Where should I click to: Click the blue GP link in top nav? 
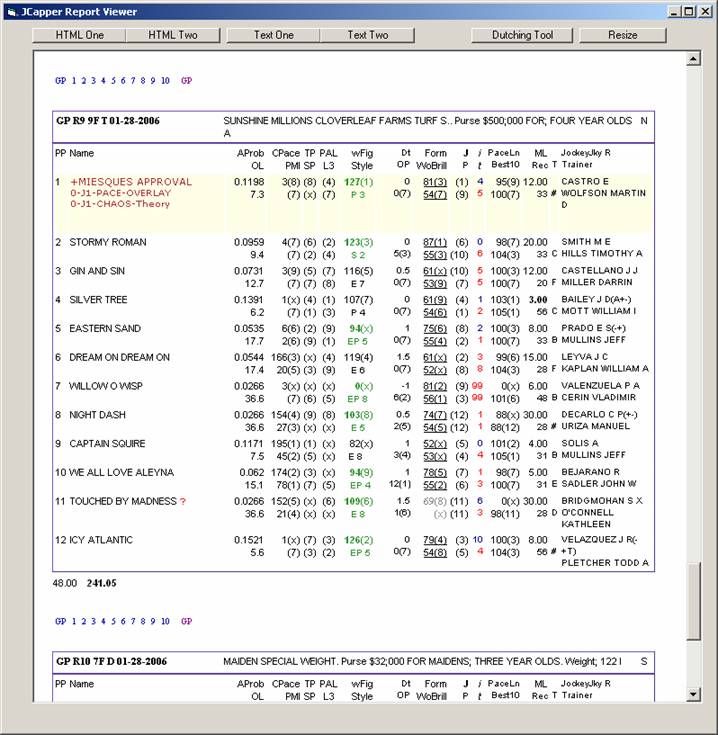[60, 81]
